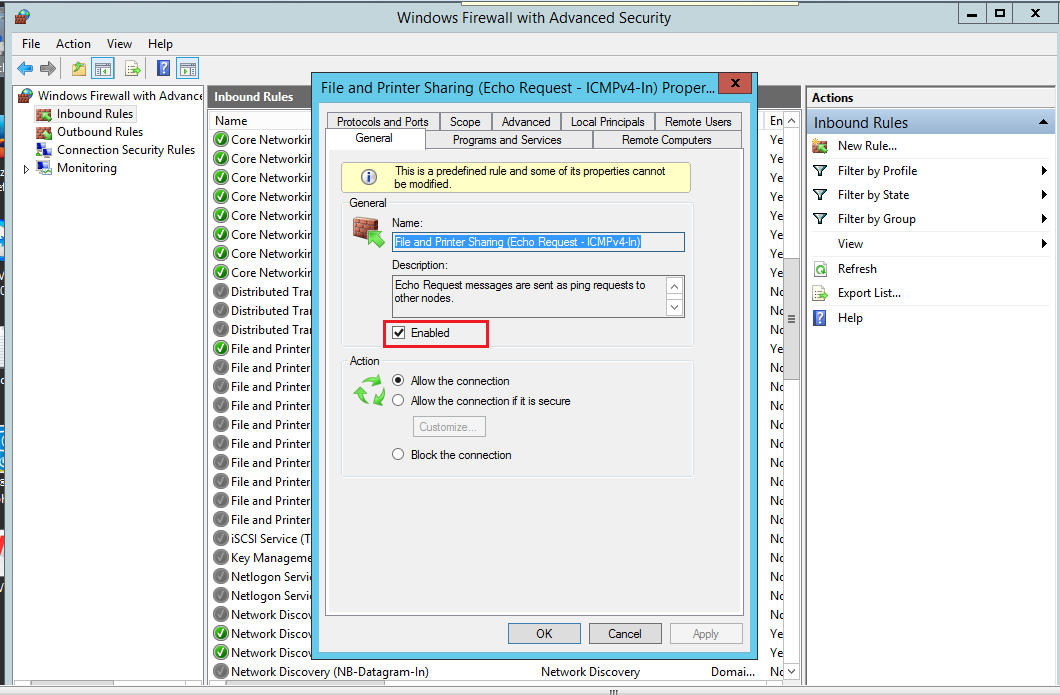Click scroll-down arrow of rules list
Image resolution: width=1060 pixels, height=695 pixels.
point(792,671)
